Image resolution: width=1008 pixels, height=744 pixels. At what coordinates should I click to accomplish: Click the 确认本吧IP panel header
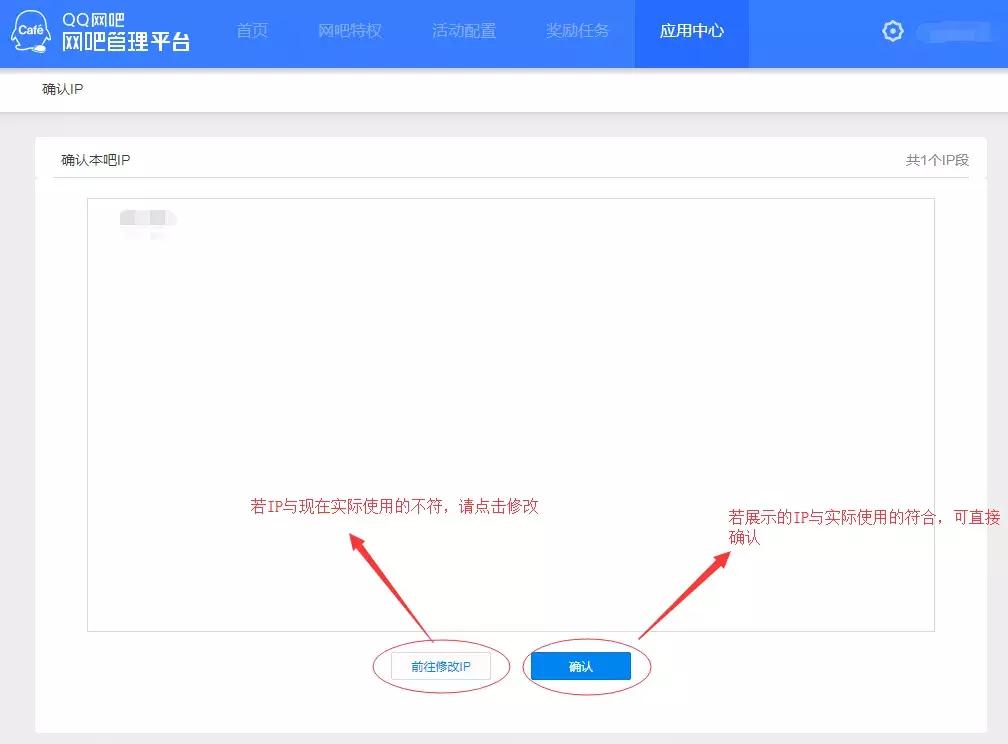(95, 159)
